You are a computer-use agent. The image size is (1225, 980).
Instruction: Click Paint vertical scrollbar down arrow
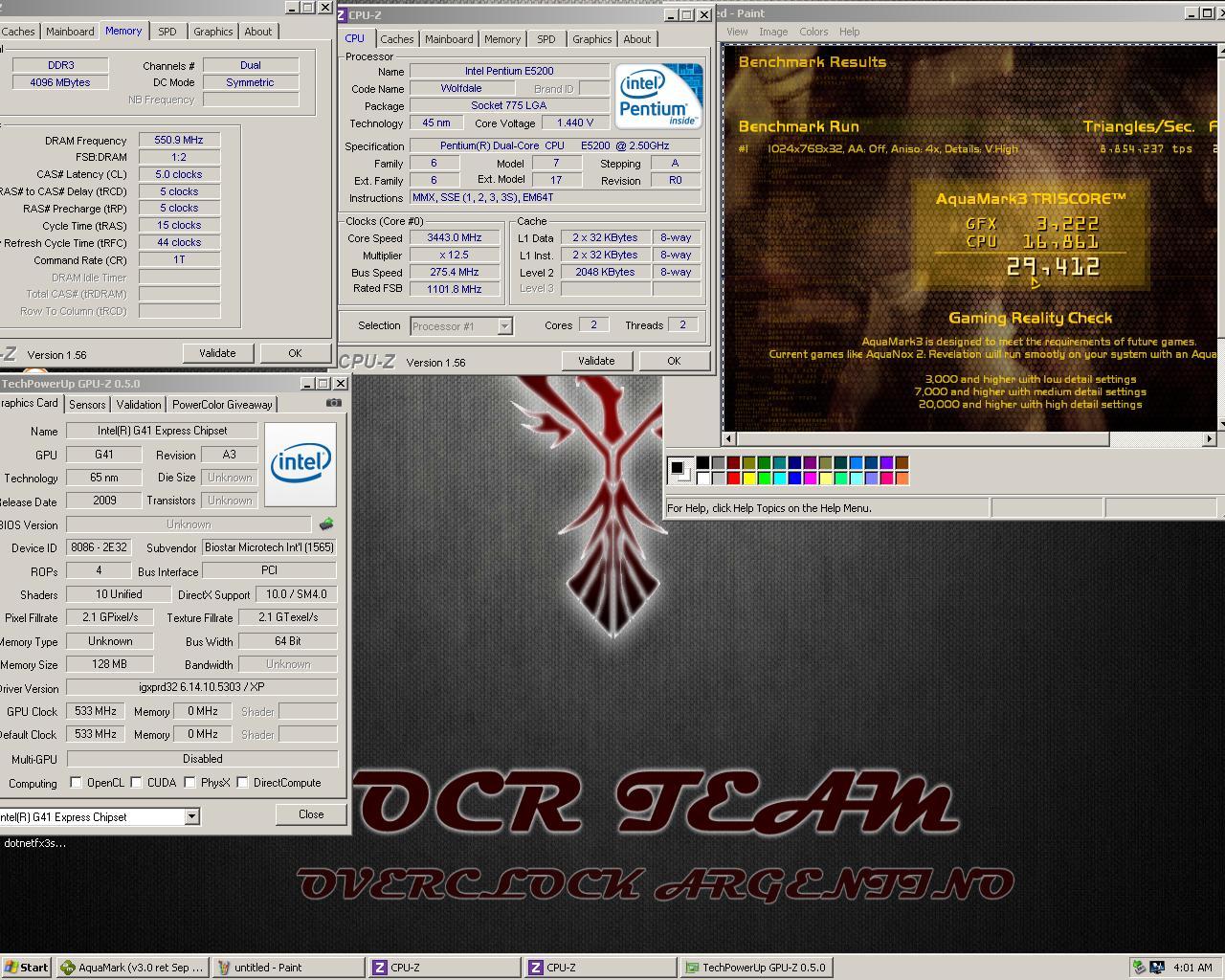[x=1223, y=423]
